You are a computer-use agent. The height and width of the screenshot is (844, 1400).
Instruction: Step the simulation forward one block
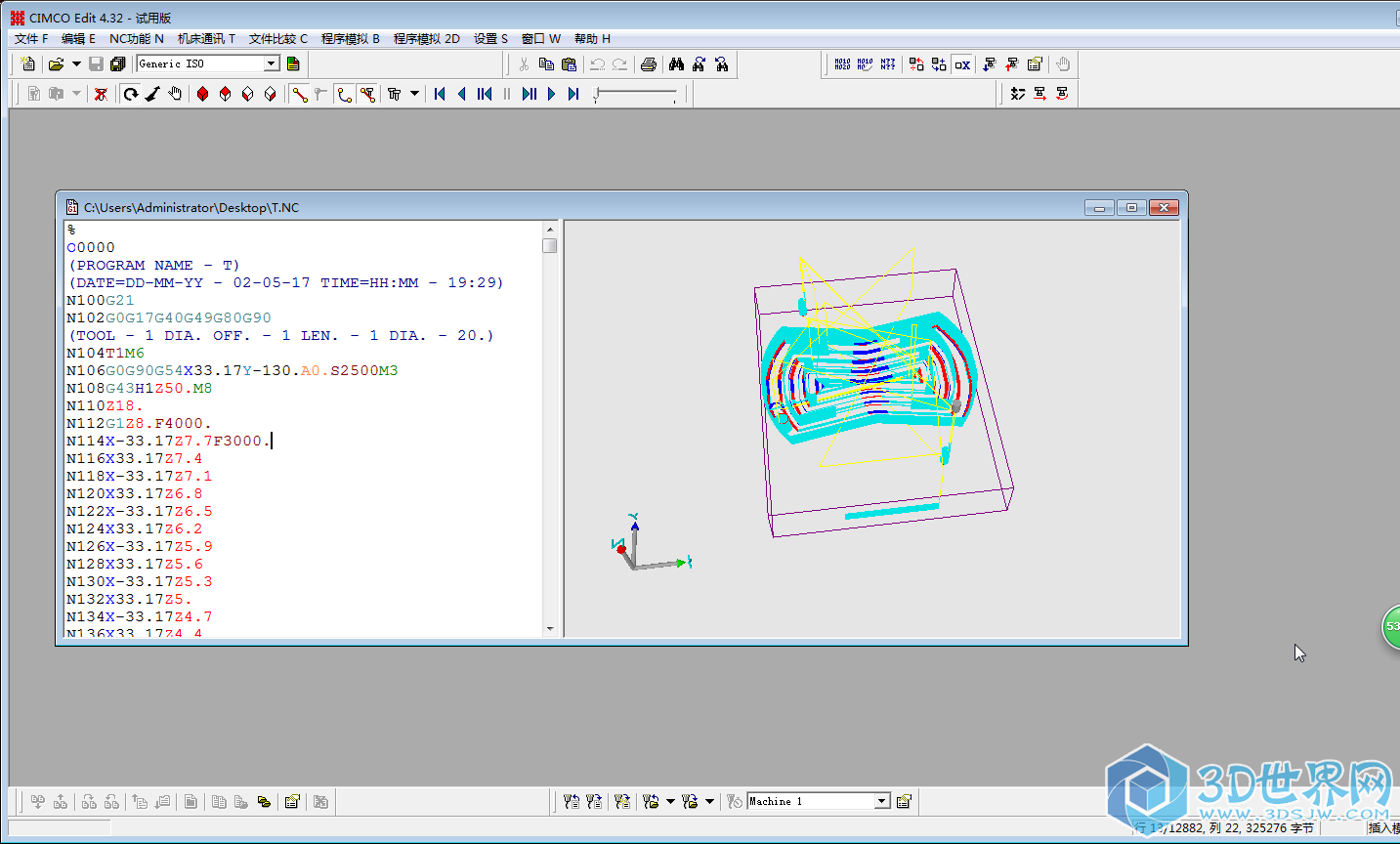point(530,94)
